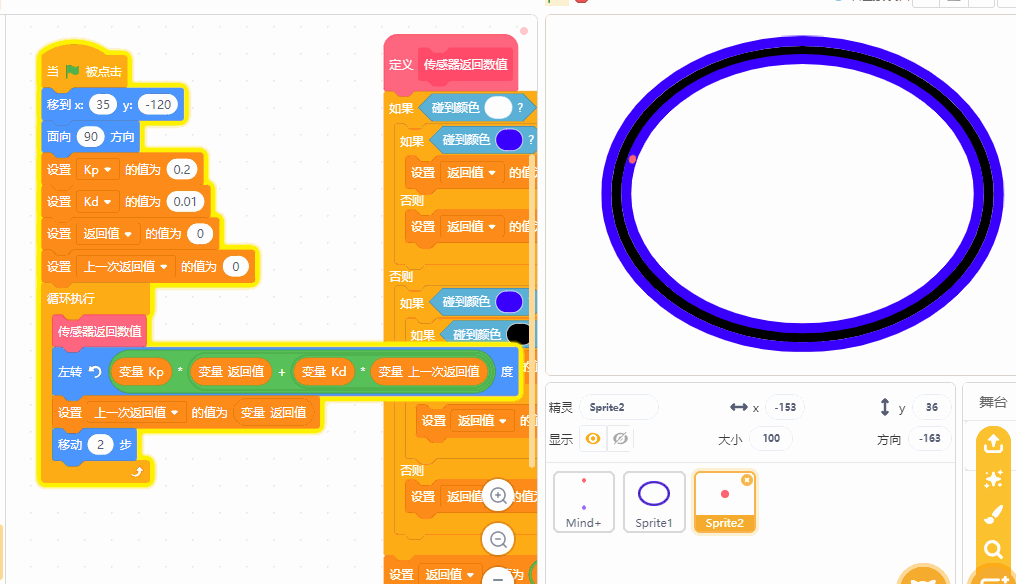This screenshot has height=584, width=1016.
Task: Click the sprite size field 100
Action: click(x=770, y=438)
